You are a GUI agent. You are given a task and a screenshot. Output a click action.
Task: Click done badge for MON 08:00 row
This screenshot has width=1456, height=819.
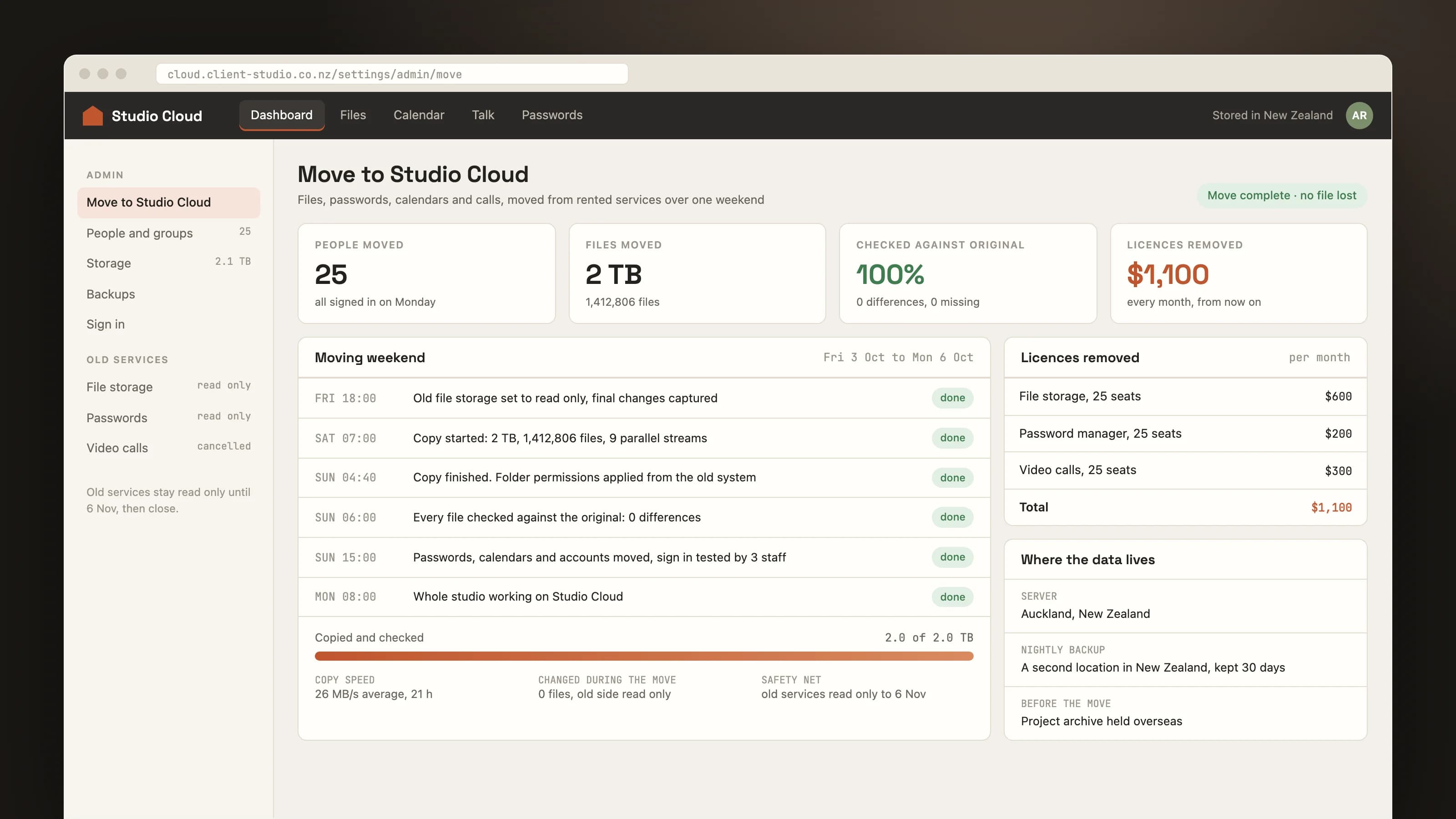[x=952, y=597]
